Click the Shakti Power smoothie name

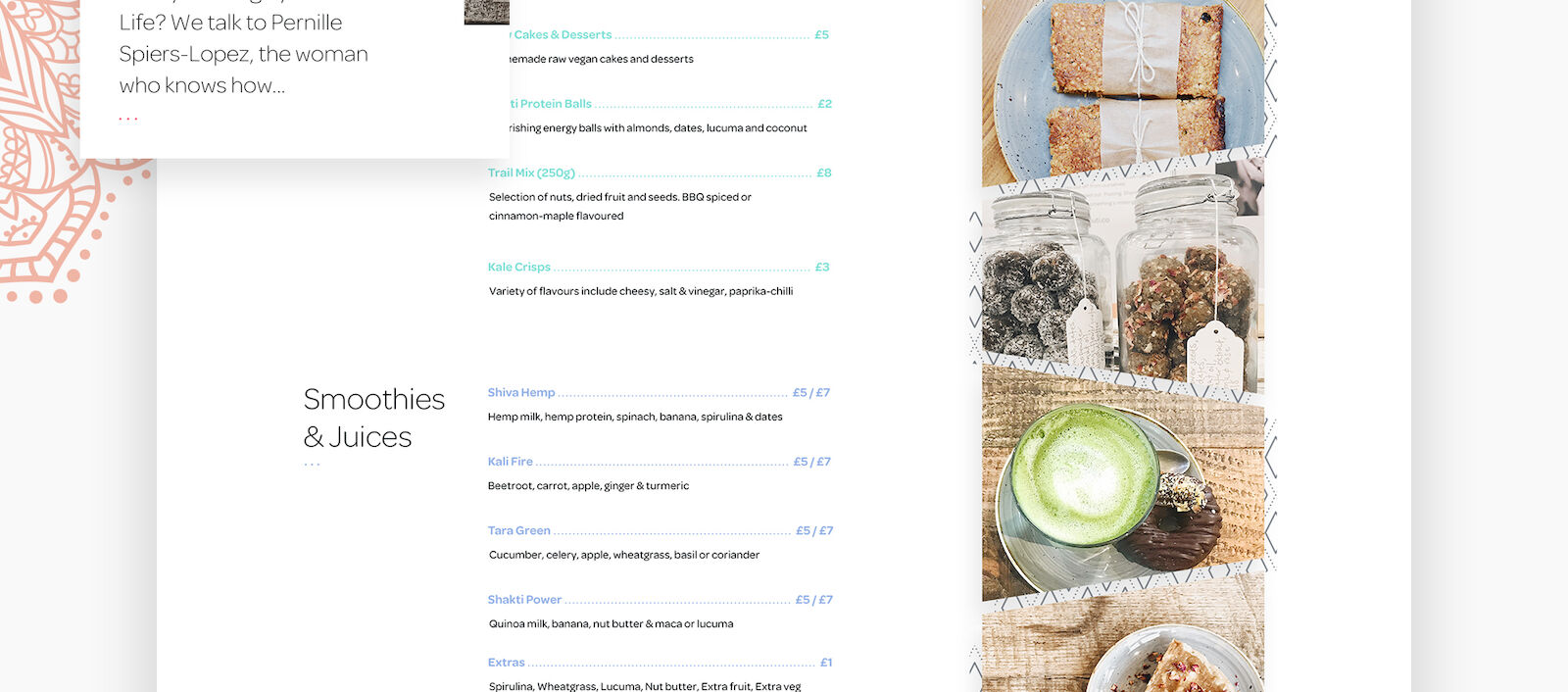[x=524, y=600]
